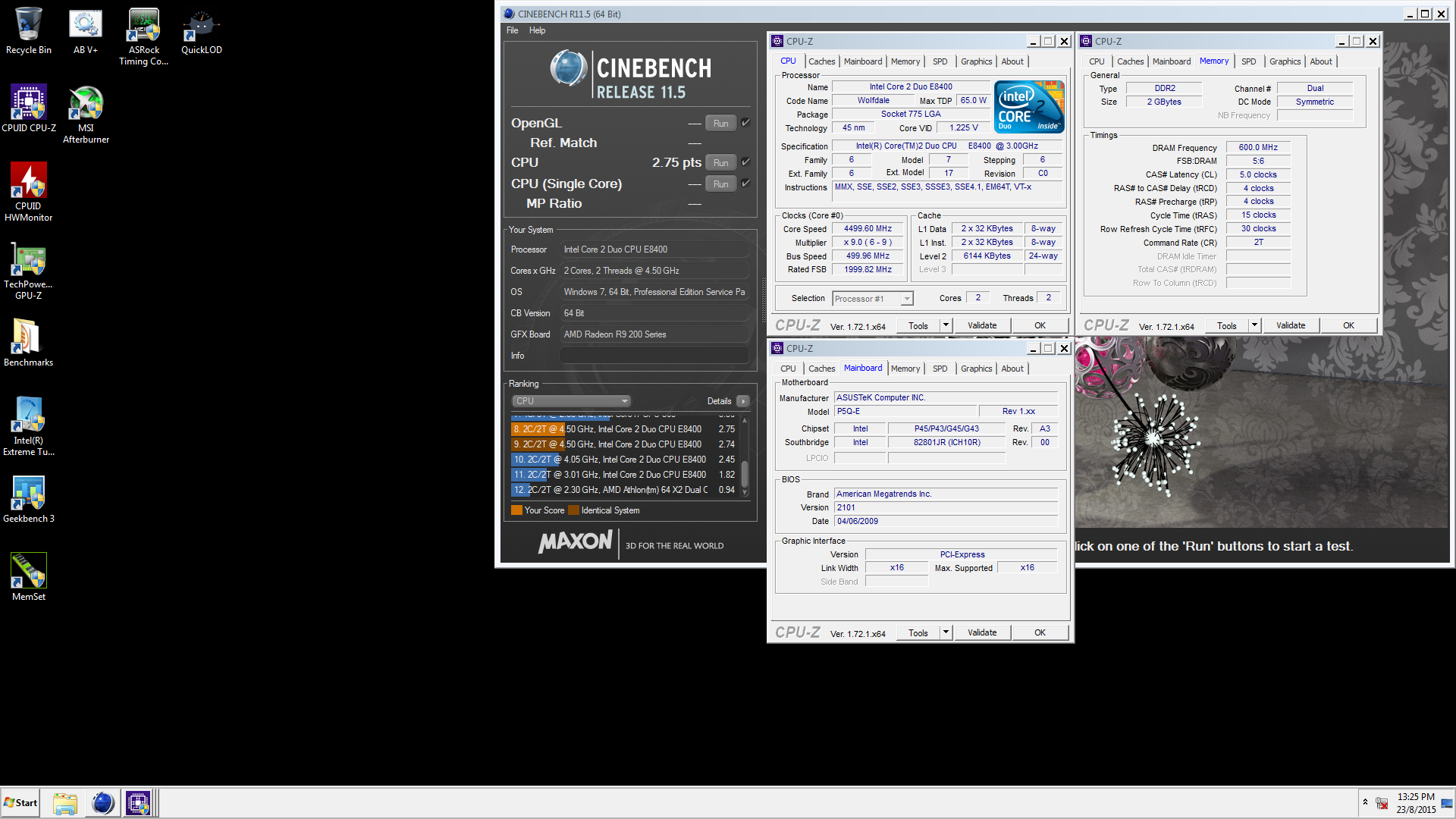
Task: Click the Start button
Action: tap(20, 803)
